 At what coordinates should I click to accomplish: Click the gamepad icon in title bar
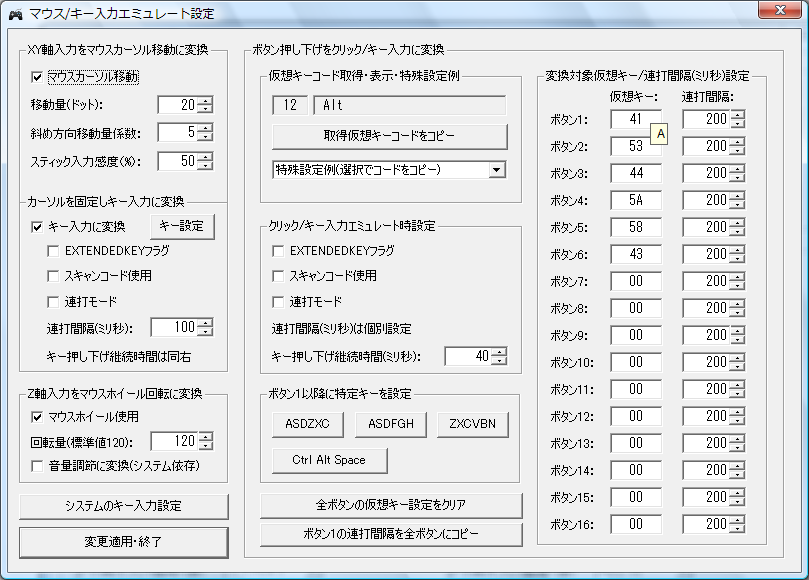(16, 14)
